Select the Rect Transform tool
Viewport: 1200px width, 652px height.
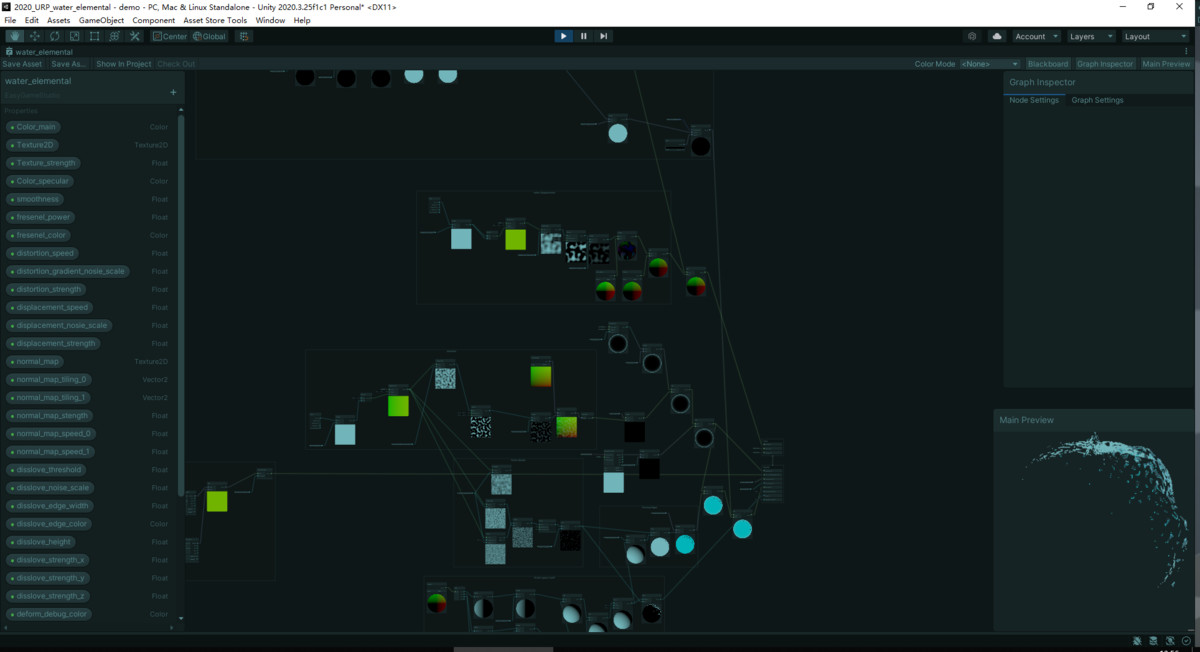point(93,35)
